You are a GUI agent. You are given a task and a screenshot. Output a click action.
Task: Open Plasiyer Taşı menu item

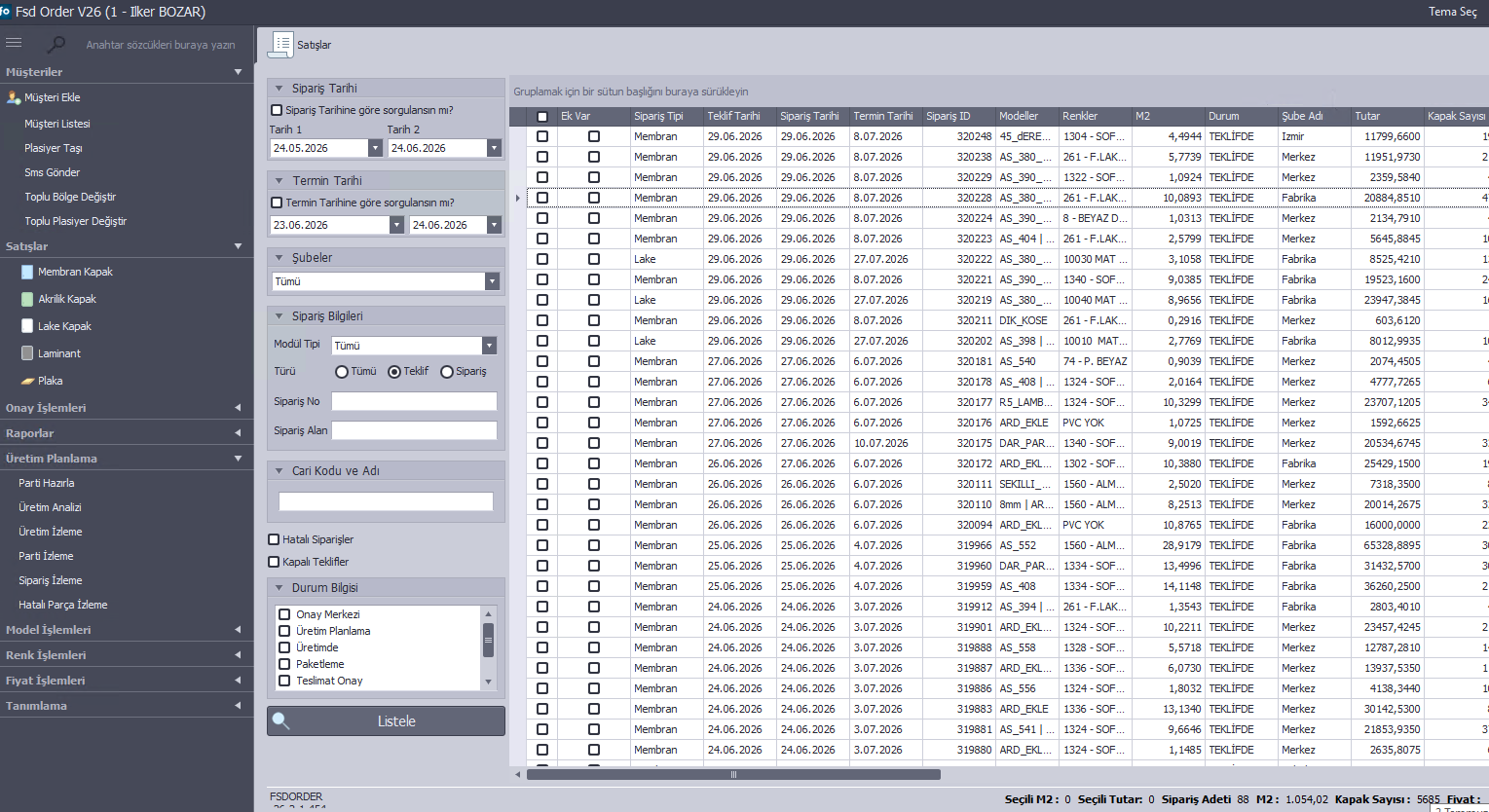54,148
